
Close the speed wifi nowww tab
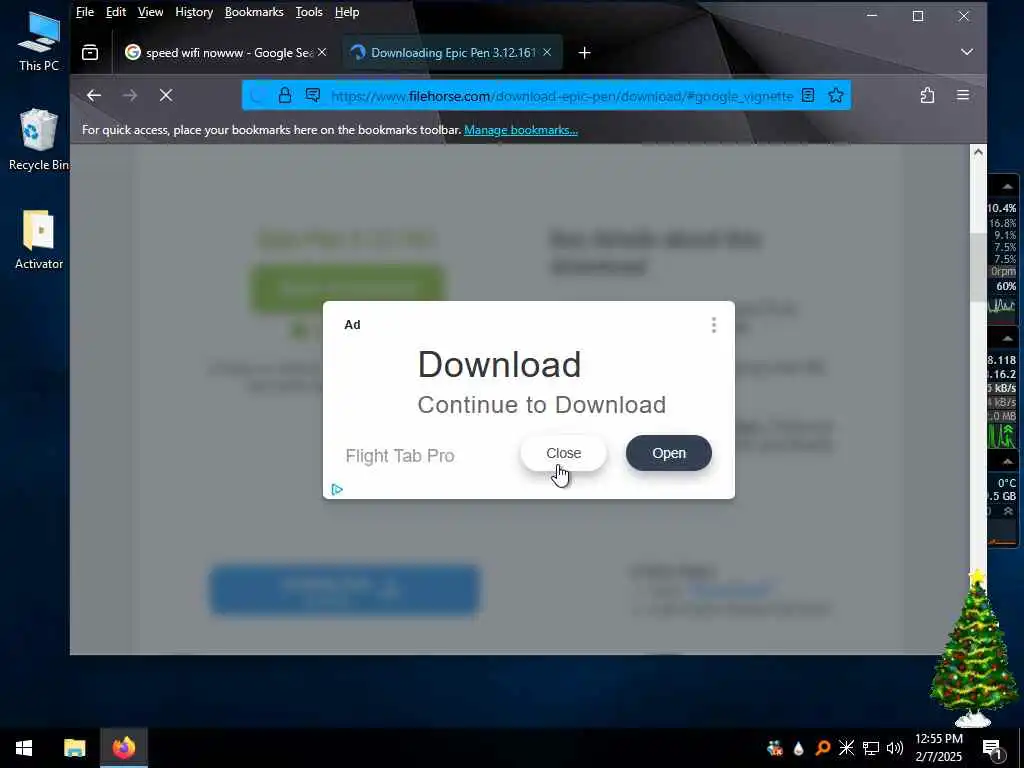click(x=322, y=52)
